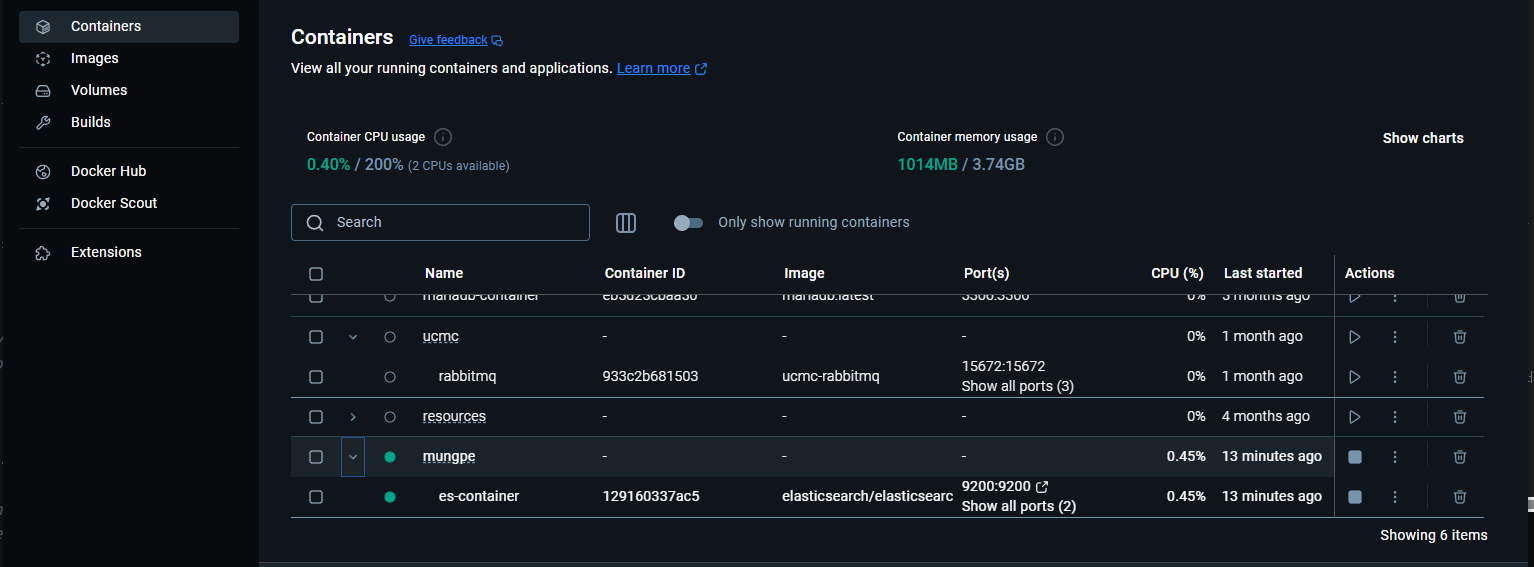Delete the ucmc group
The width and height of the screenshot is (1534, 567).
point(1460,337)
